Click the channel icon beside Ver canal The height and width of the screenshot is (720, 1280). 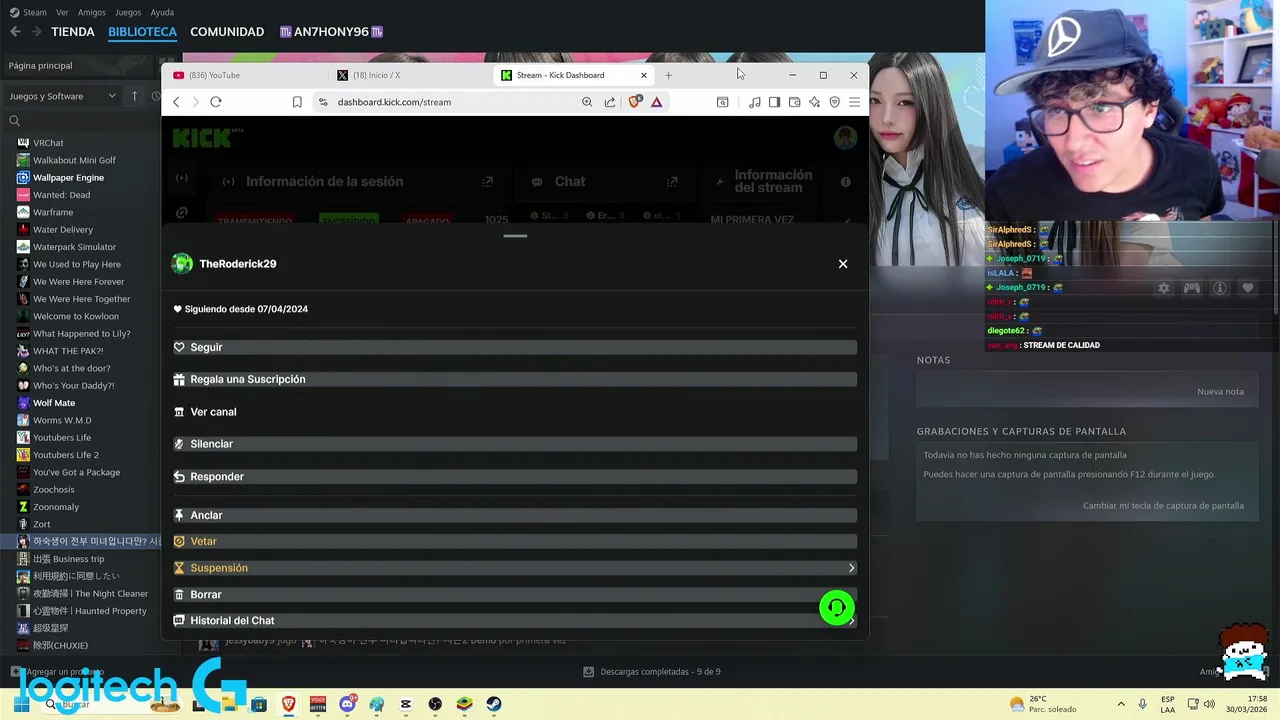click(x=180, y=412)
